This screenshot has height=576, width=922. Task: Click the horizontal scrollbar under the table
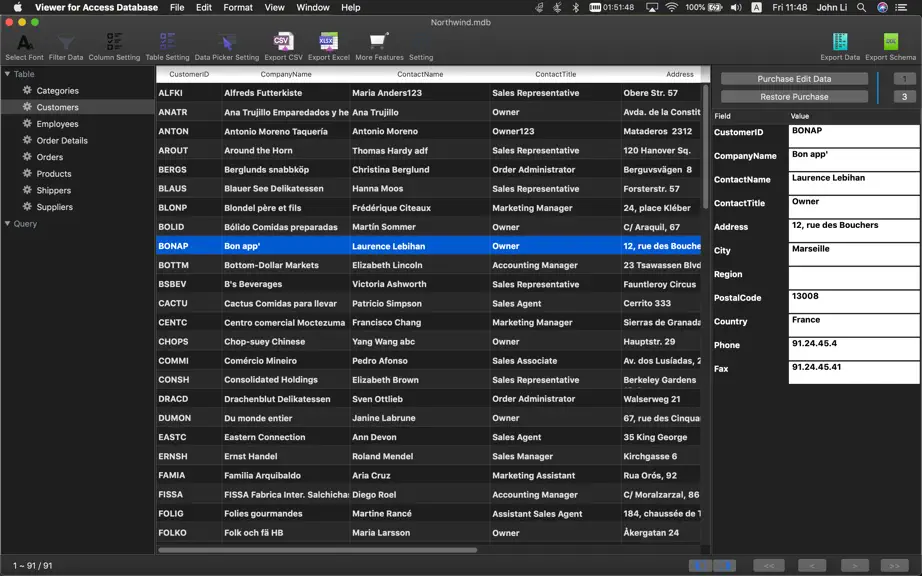[x=318, y=550]
